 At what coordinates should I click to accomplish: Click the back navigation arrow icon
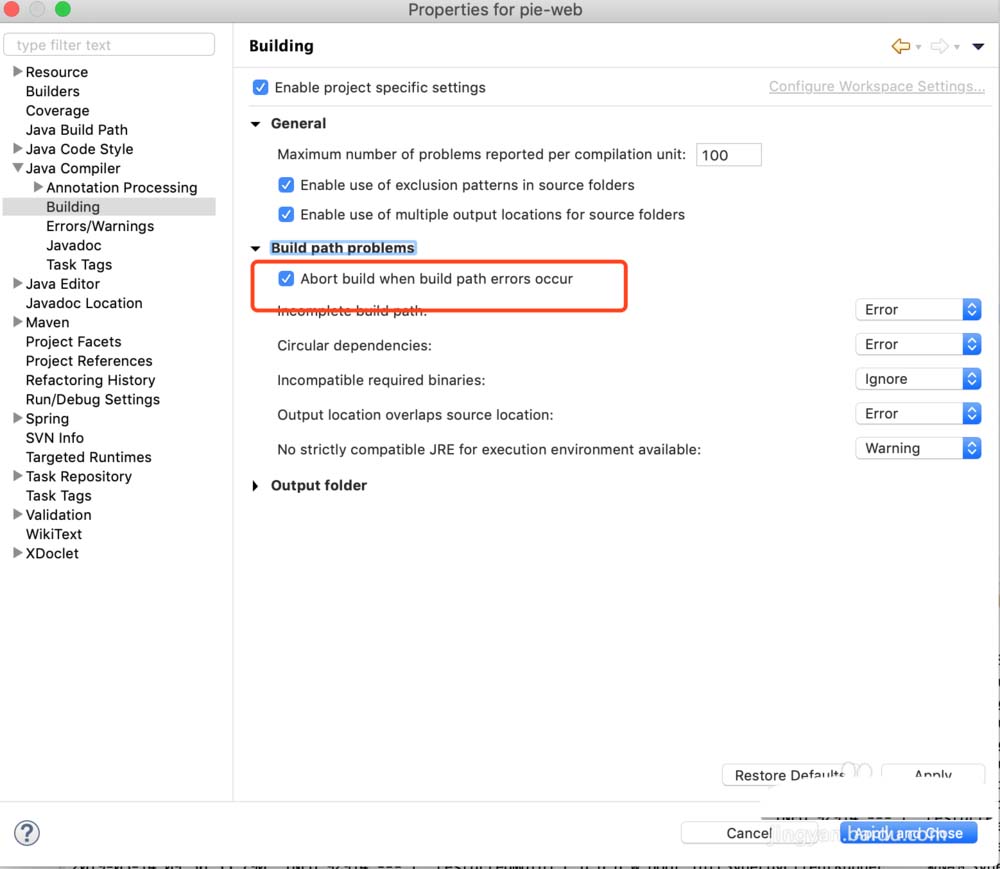[900, 46]
